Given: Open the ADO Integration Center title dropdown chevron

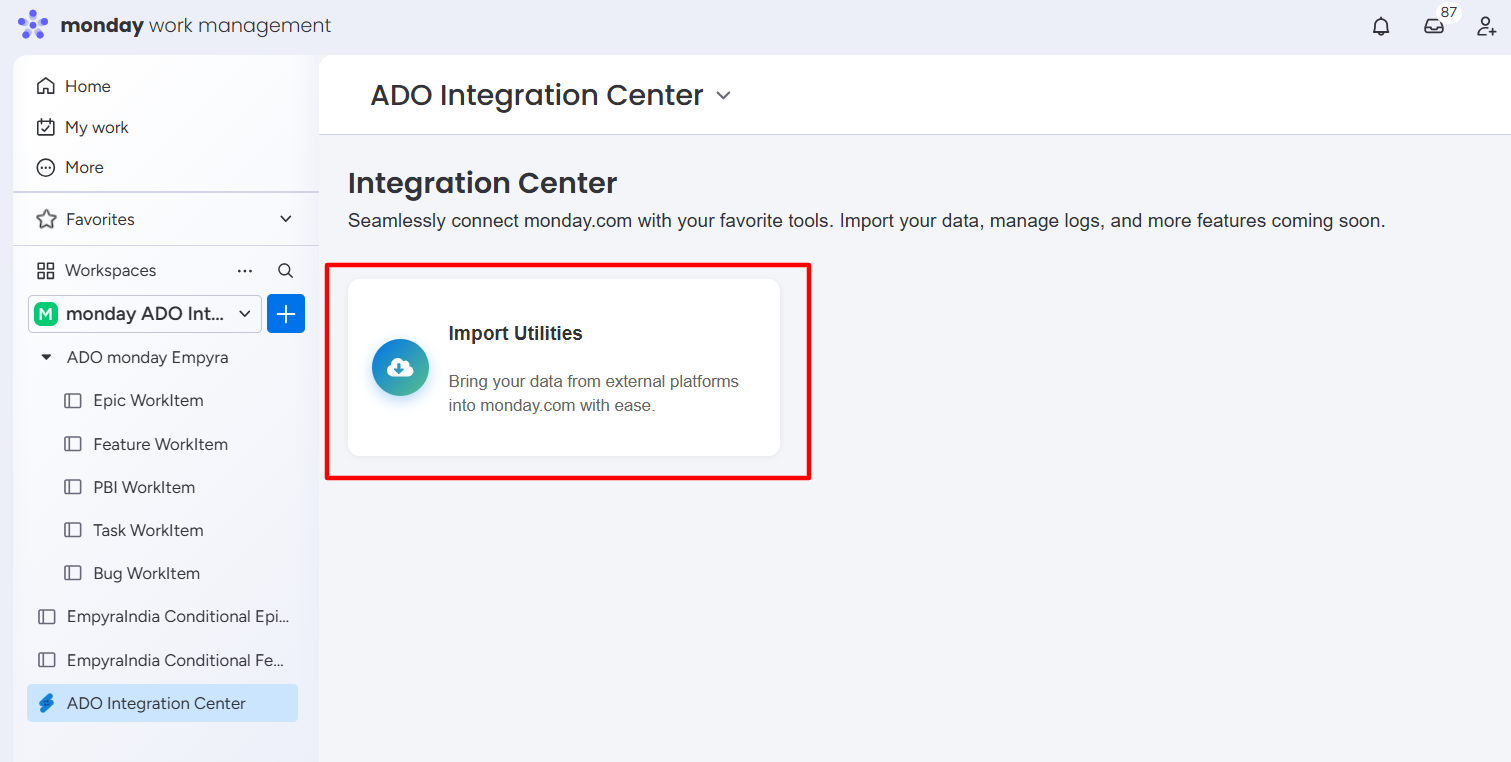Looking at the screenshot, I should point(724,95).
